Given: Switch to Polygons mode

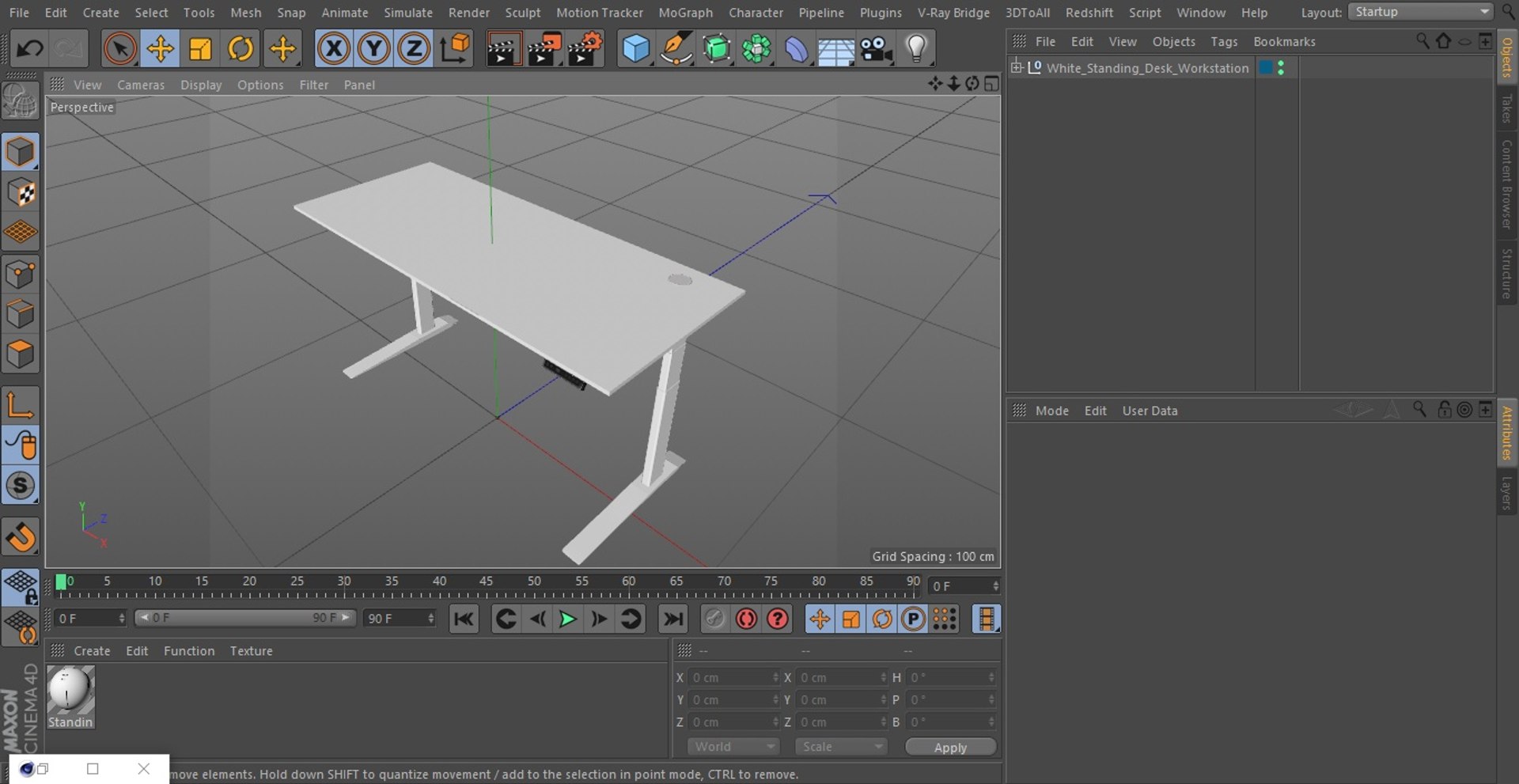Looking at the screenshot, I should [21, 354].
